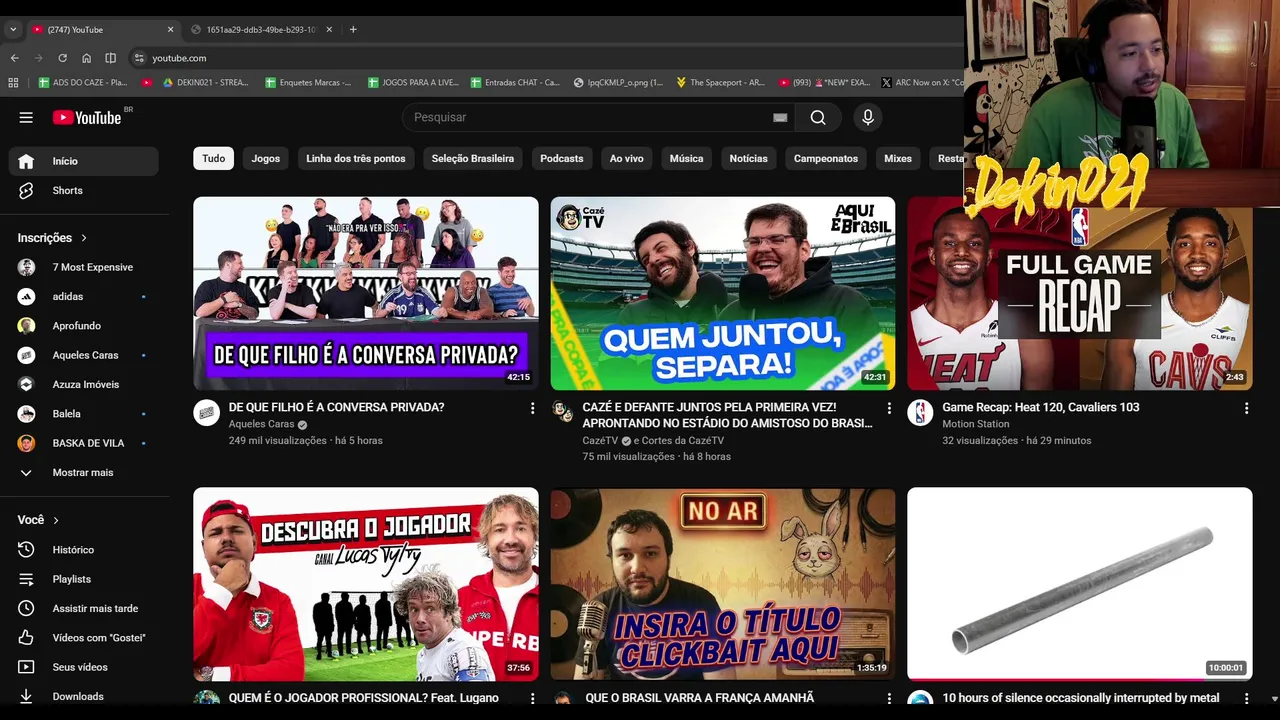Open QUEM JUNTOU, SEPARA thumbnail
This screenshot has width=1280, height=720.
(x=723, y=293)
